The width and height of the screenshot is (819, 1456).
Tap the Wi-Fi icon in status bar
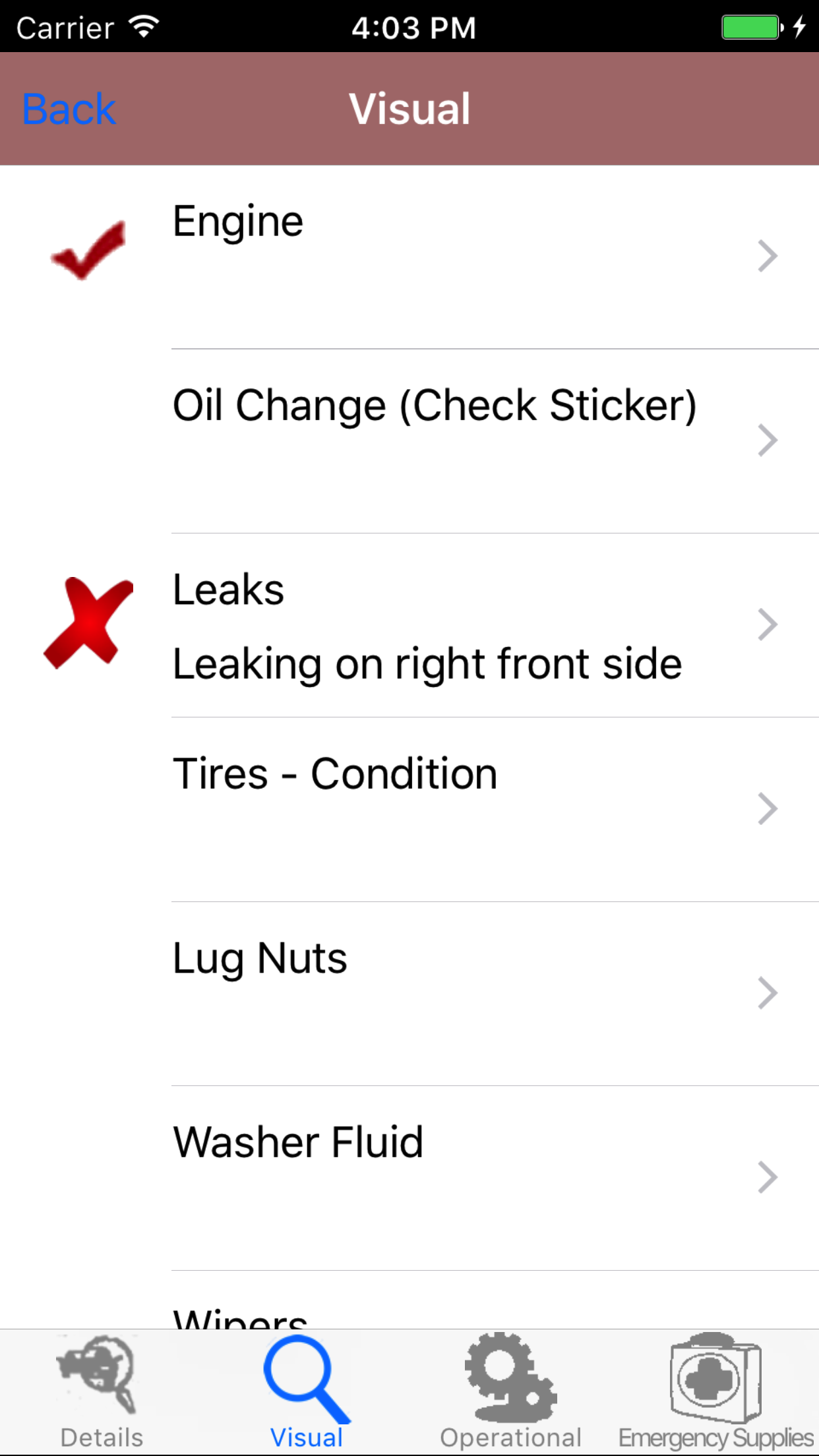coord(144,27)
